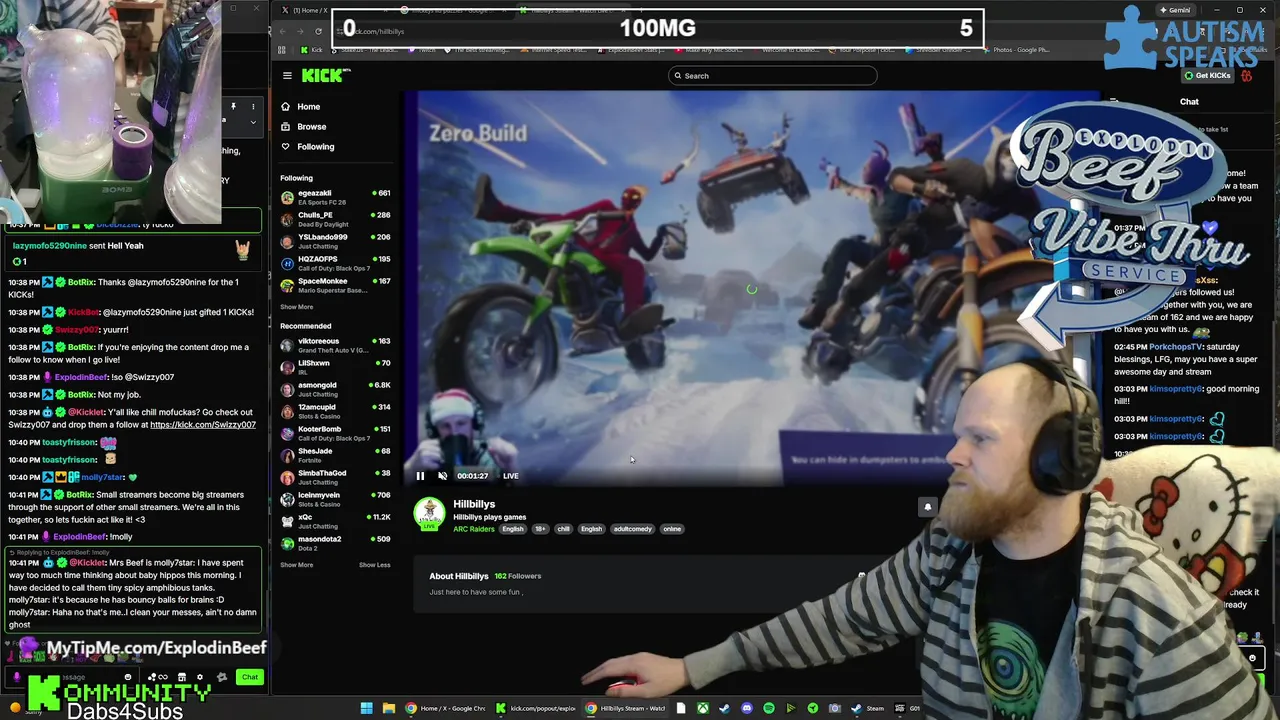Click the LIVE indicator in player
This screenshot has height=720, width=1280.
pyautogui.click(x=510, y=476)
